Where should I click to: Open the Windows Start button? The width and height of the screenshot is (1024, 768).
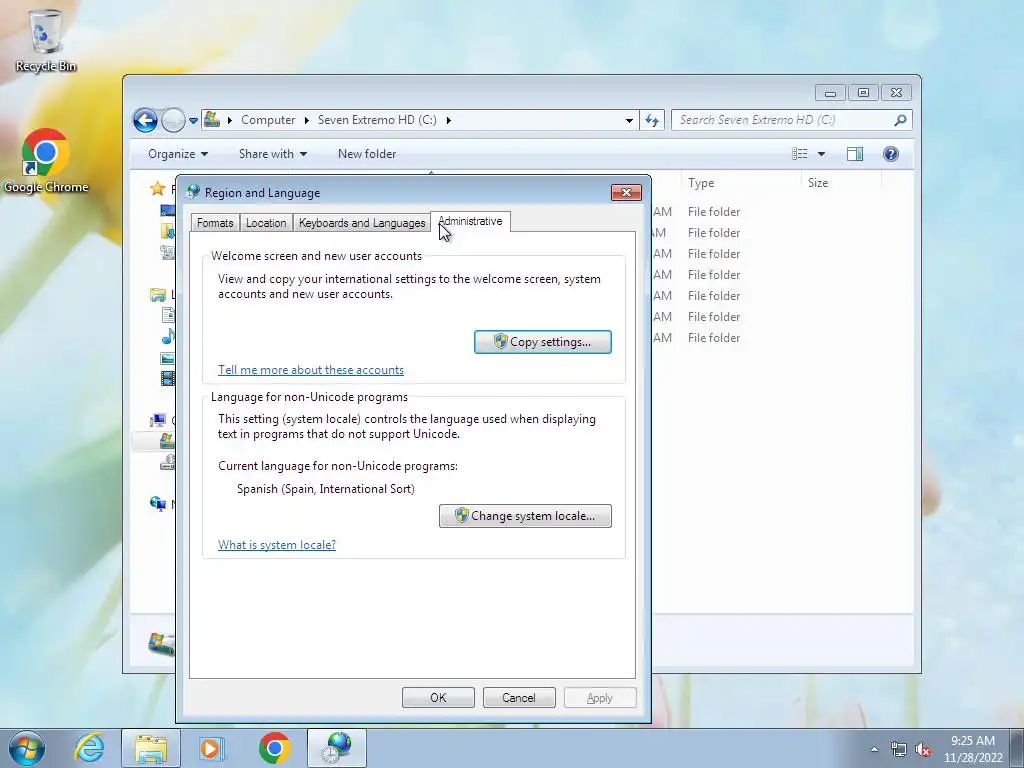click(26, 748)
